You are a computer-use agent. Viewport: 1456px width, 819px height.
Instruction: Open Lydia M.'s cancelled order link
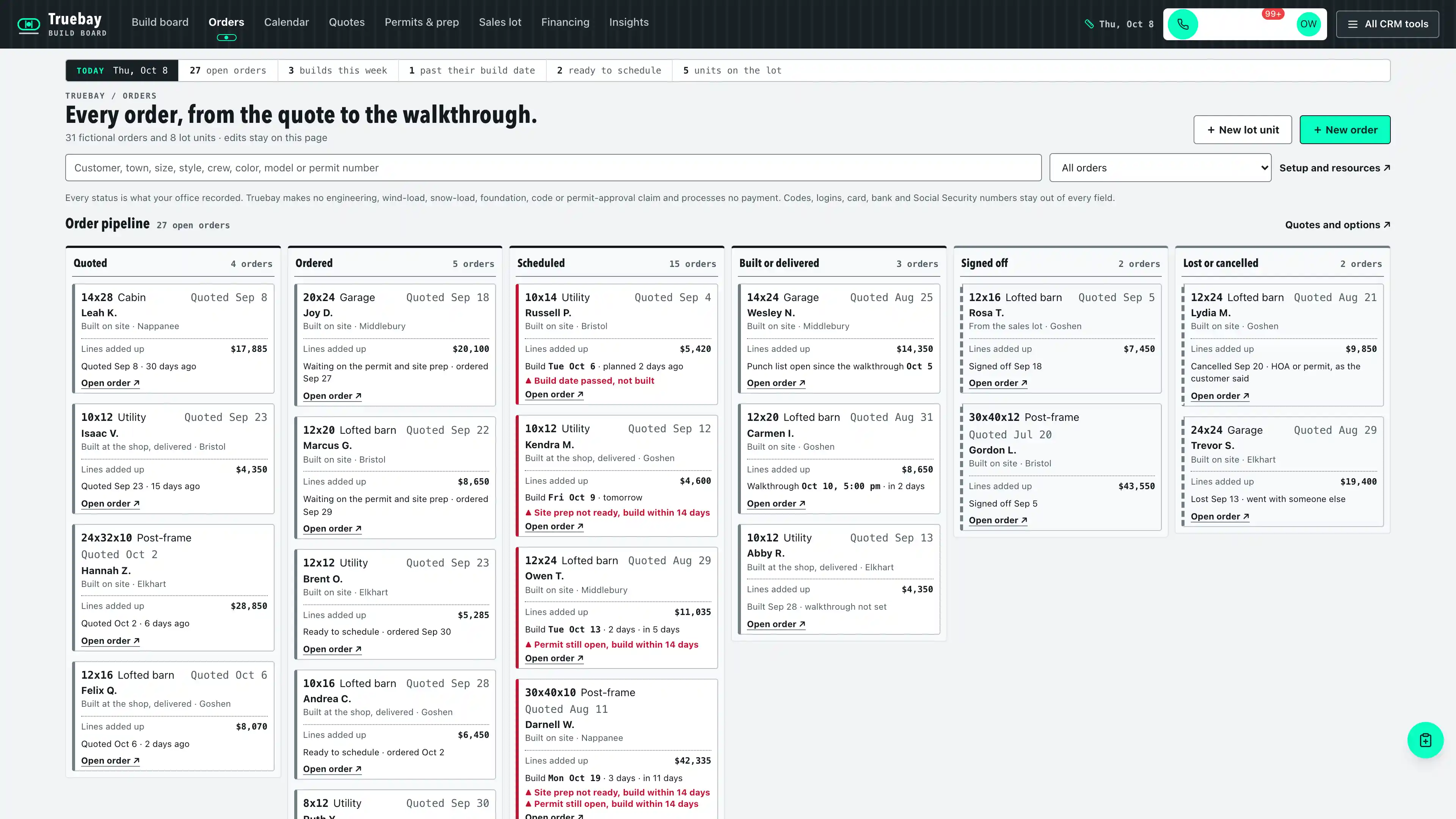click(x=1220, y=396)
